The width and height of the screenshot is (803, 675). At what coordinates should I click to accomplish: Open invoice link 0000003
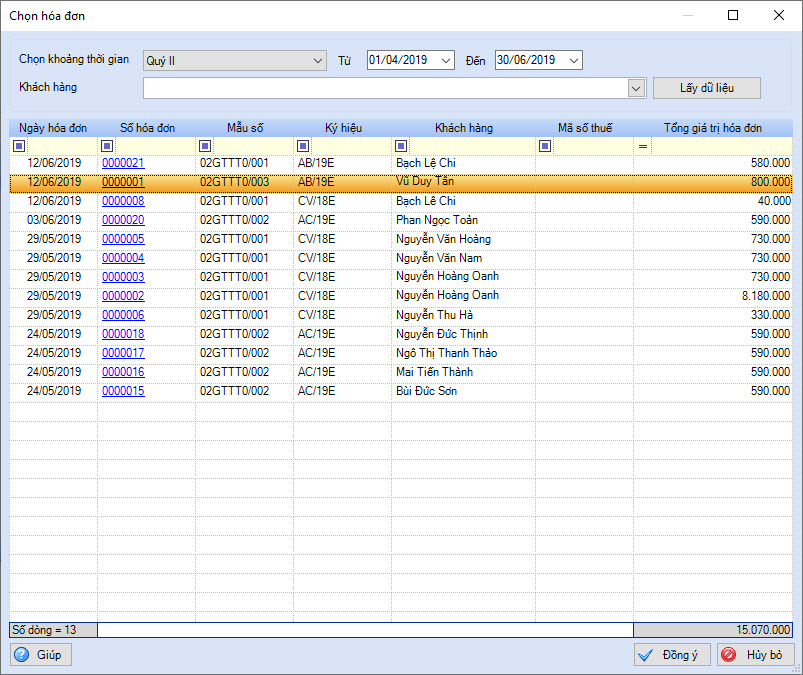[123, 277]
